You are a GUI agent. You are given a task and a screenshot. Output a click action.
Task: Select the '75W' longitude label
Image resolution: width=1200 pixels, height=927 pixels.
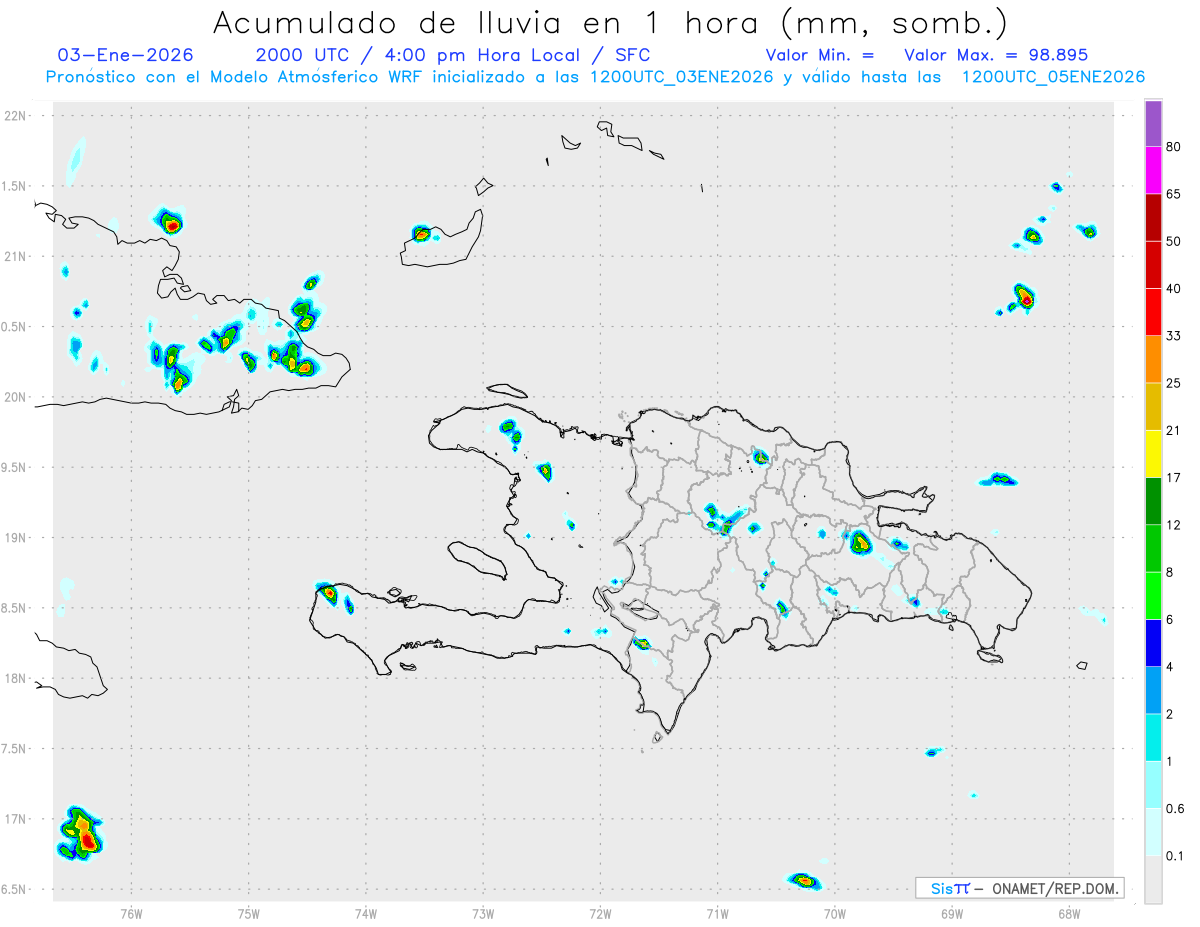249,913
